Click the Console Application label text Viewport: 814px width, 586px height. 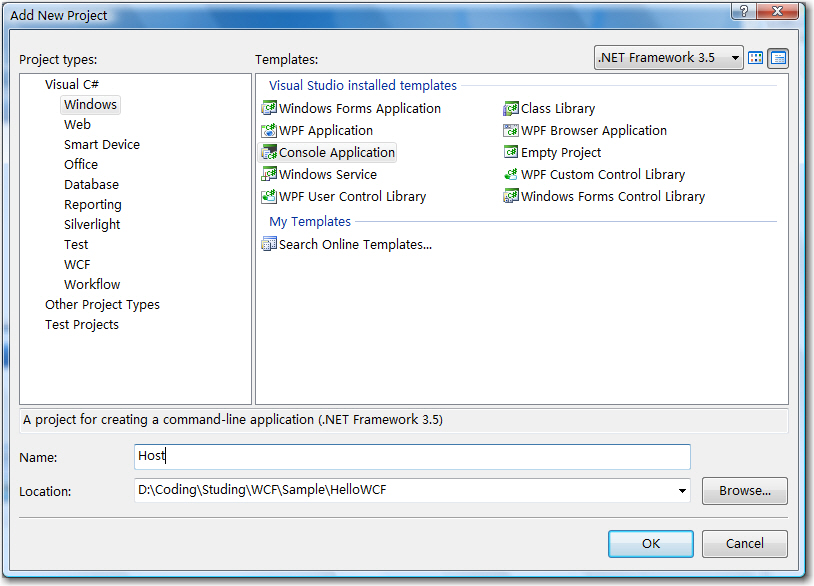(337, 153)
